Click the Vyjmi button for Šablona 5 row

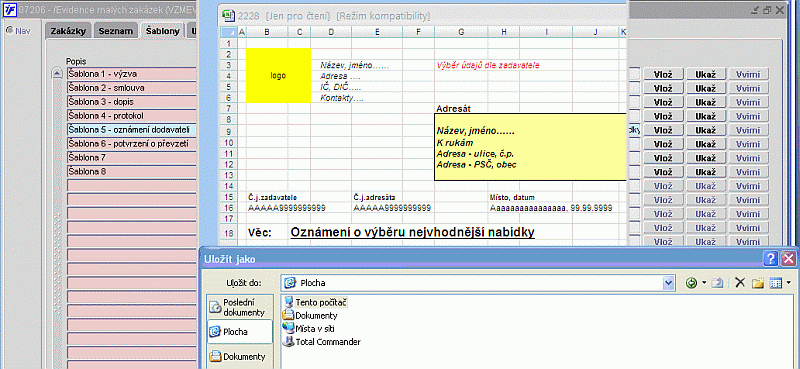[748, 130]
